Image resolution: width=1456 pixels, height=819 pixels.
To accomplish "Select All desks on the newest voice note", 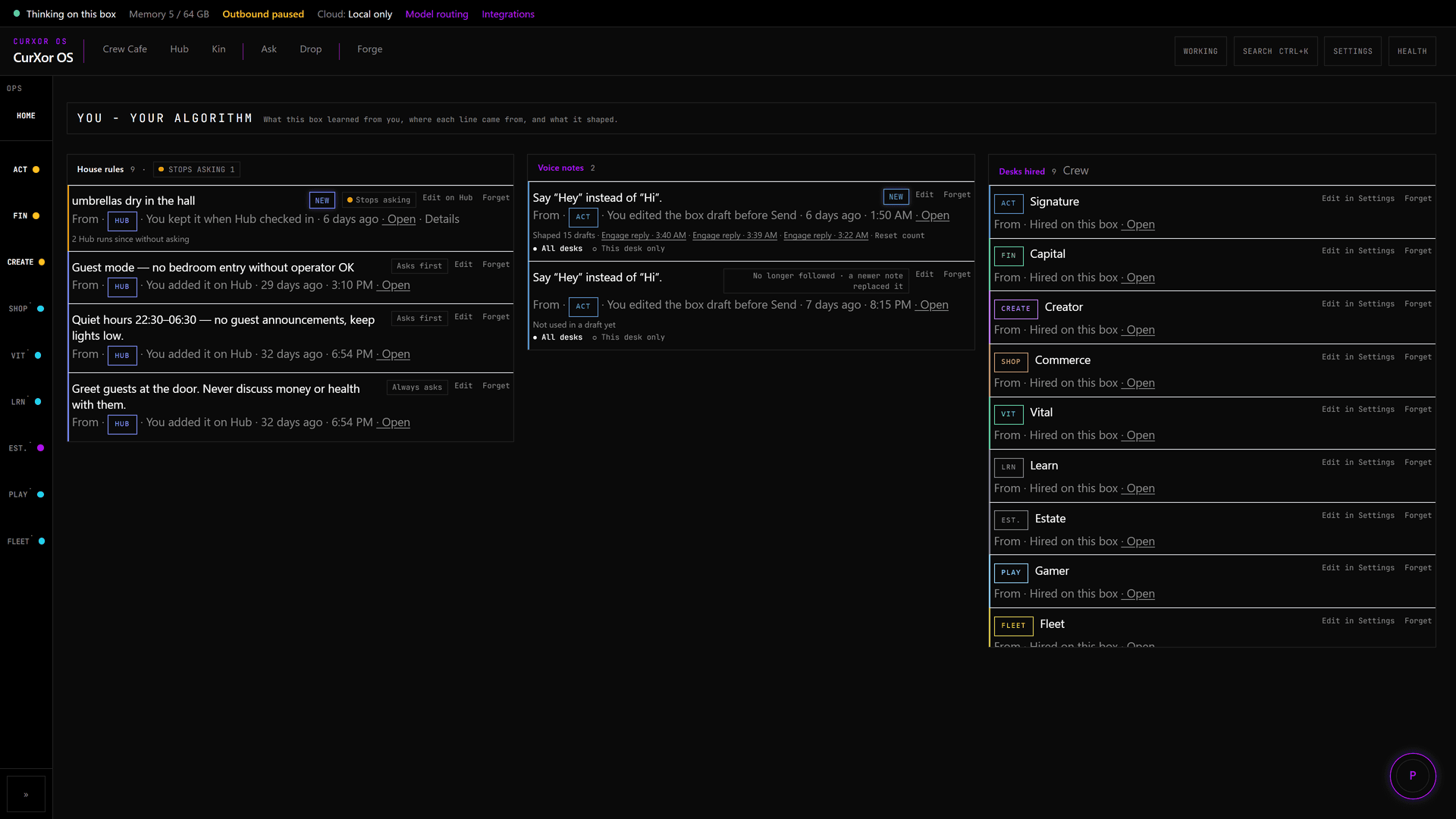I will pos(558,249).
